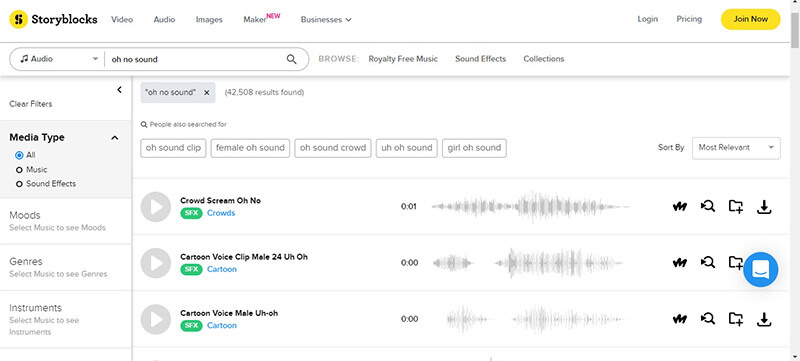800x361 pixels.
Task: Open the Cartoon Voice Male Uh-oh title
Action: (229, 313)
